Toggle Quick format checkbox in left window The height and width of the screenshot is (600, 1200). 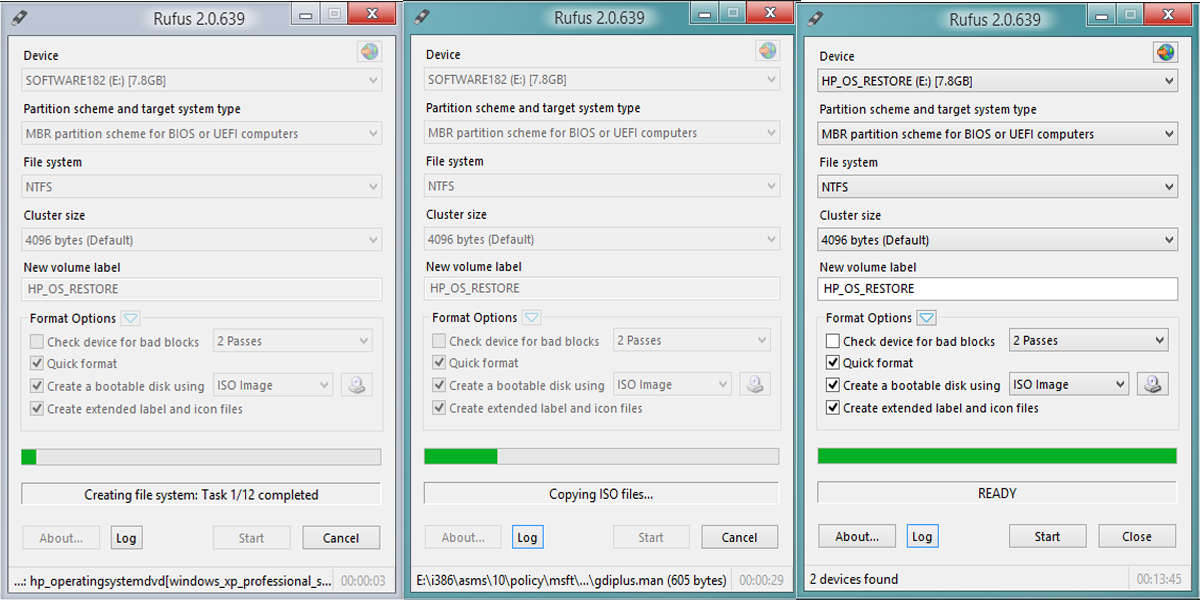pyautogui.click(x=37, y=364)
